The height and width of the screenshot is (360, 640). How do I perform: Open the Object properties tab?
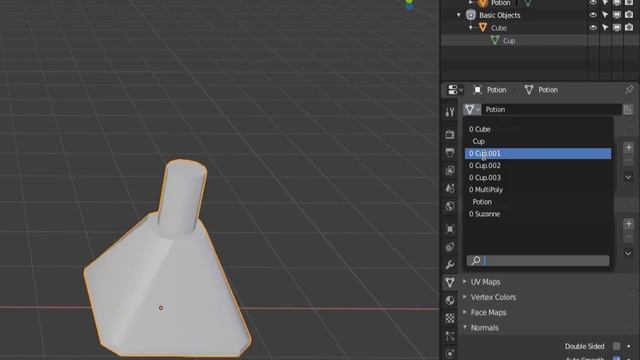(x=450, y=229)
